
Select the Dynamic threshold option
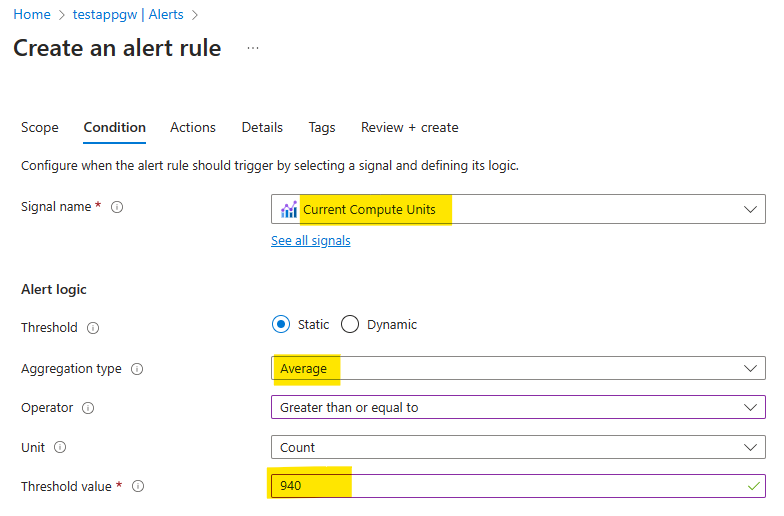[x=350, y=324]
